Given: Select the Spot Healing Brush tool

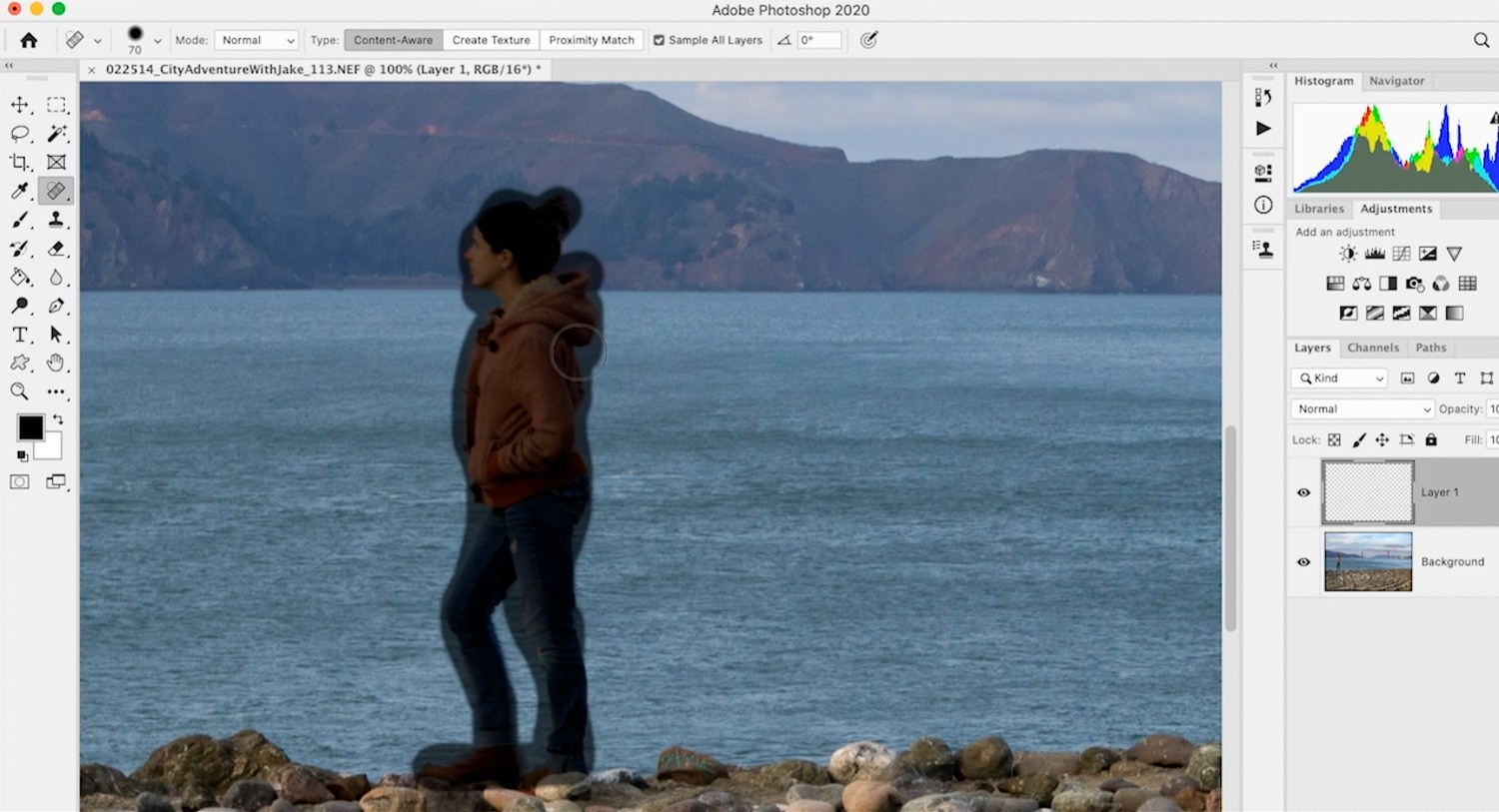Looking at the screenshot, I should [57, 191].
